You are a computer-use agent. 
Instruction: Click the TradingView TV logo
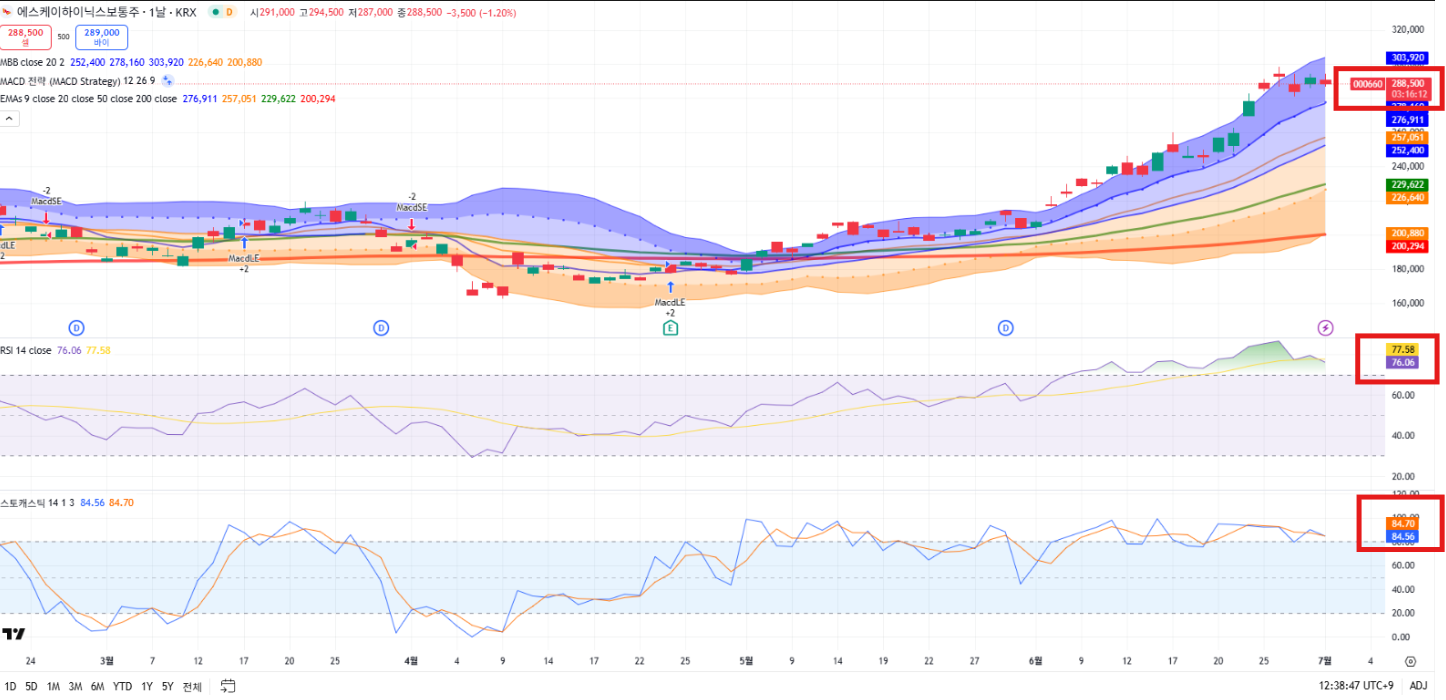point(13,633)
